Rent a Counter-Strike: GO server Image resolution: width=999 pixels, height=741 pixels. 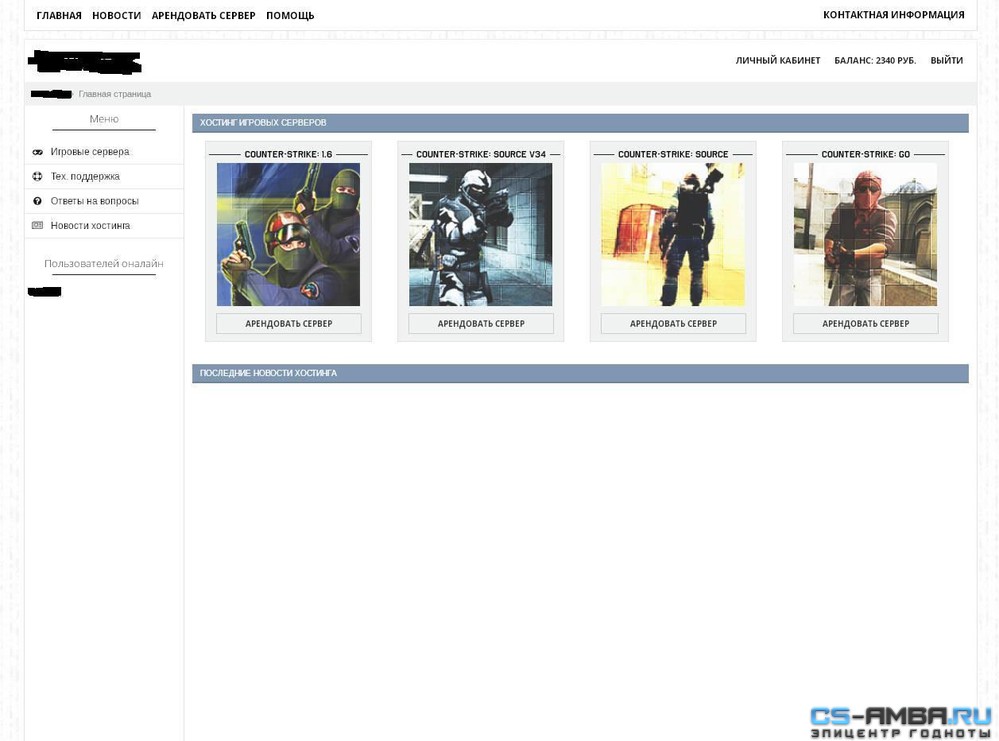866,324
